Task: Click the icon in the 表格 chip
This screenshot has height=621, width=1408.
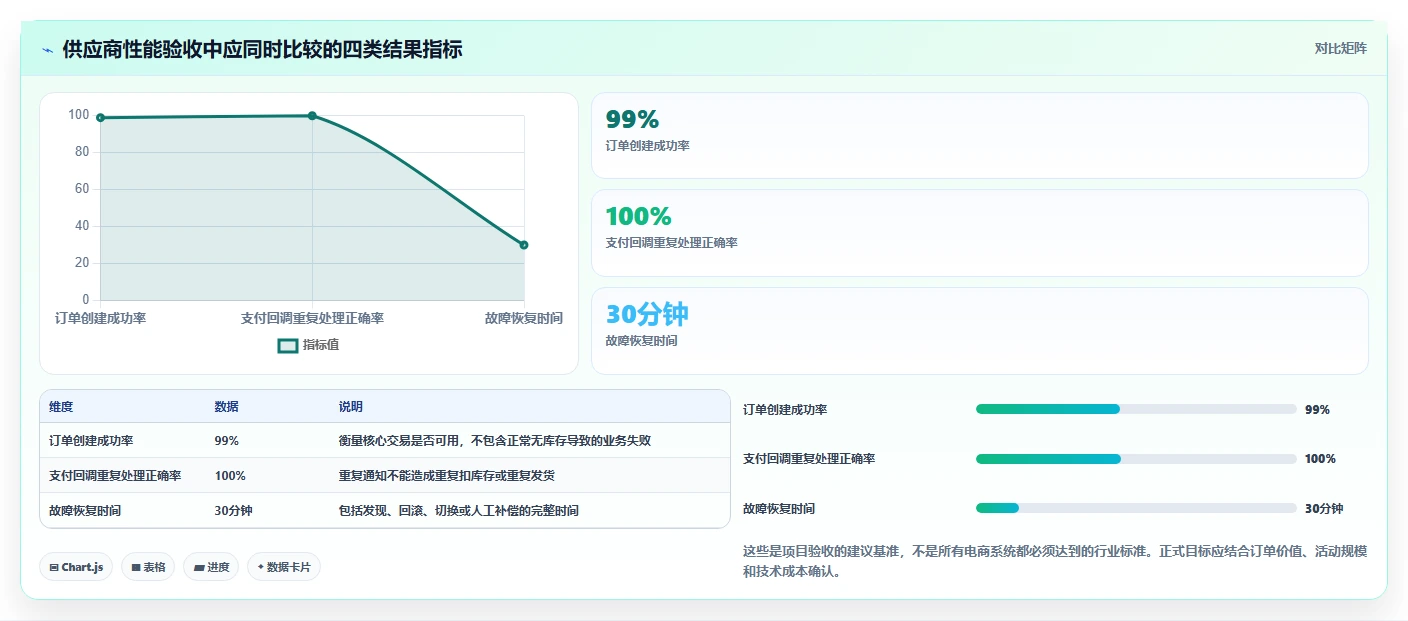Action: [x=136, y=567]
